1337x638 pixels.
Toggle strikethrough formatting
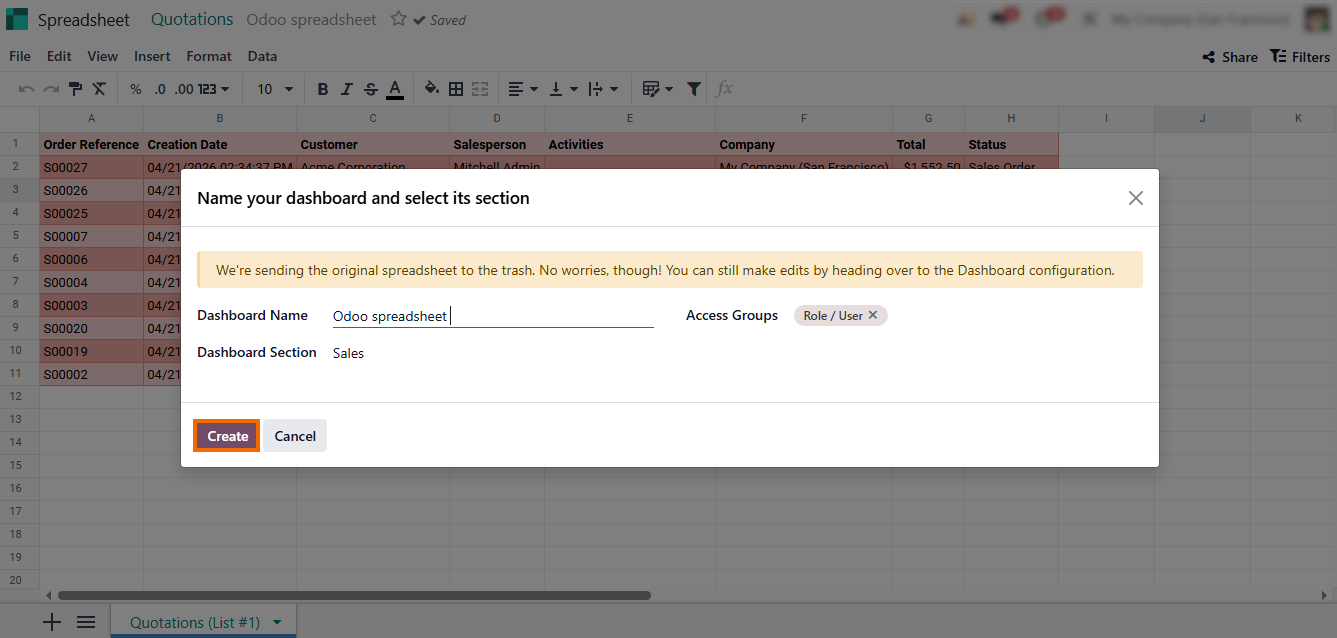pyautogui.click(x=370, y=89)
